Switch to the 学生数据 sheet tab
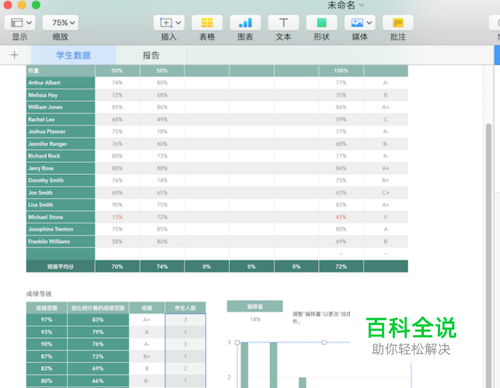The width and height of the screenshot is (500, 388). [x=73, y=55]
